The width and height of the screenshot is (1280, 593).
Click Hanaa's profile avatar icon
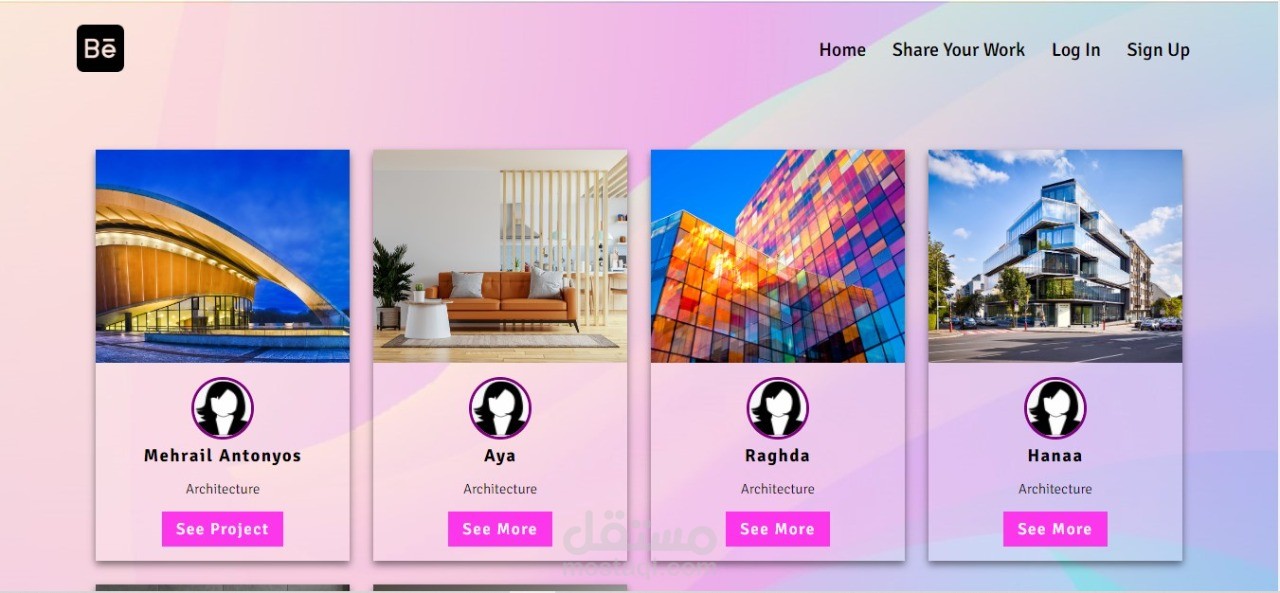tap(1055, 408)
